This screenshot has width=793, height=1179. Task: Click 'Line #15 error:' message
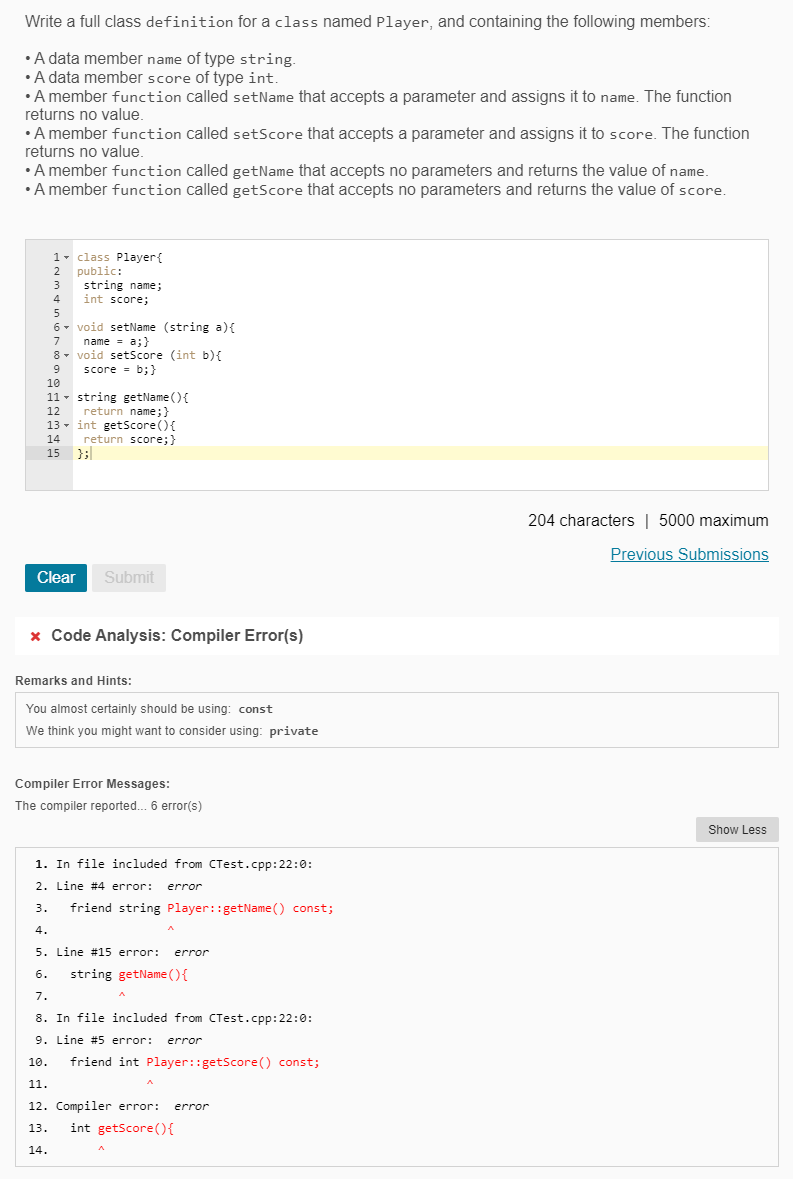[107, 953]
